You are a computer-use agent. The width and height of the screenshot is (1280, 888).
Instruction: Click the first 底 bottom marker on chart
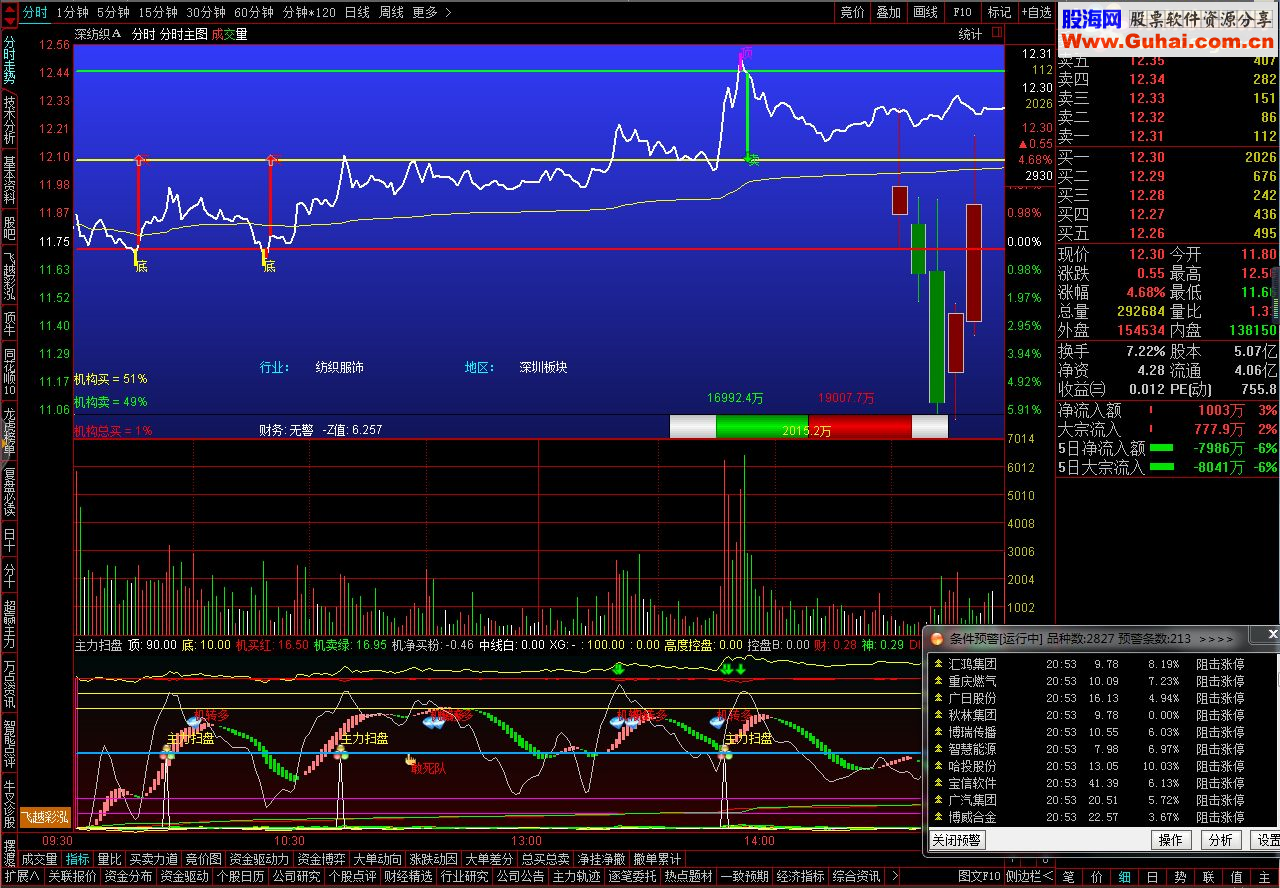[141, 267]
